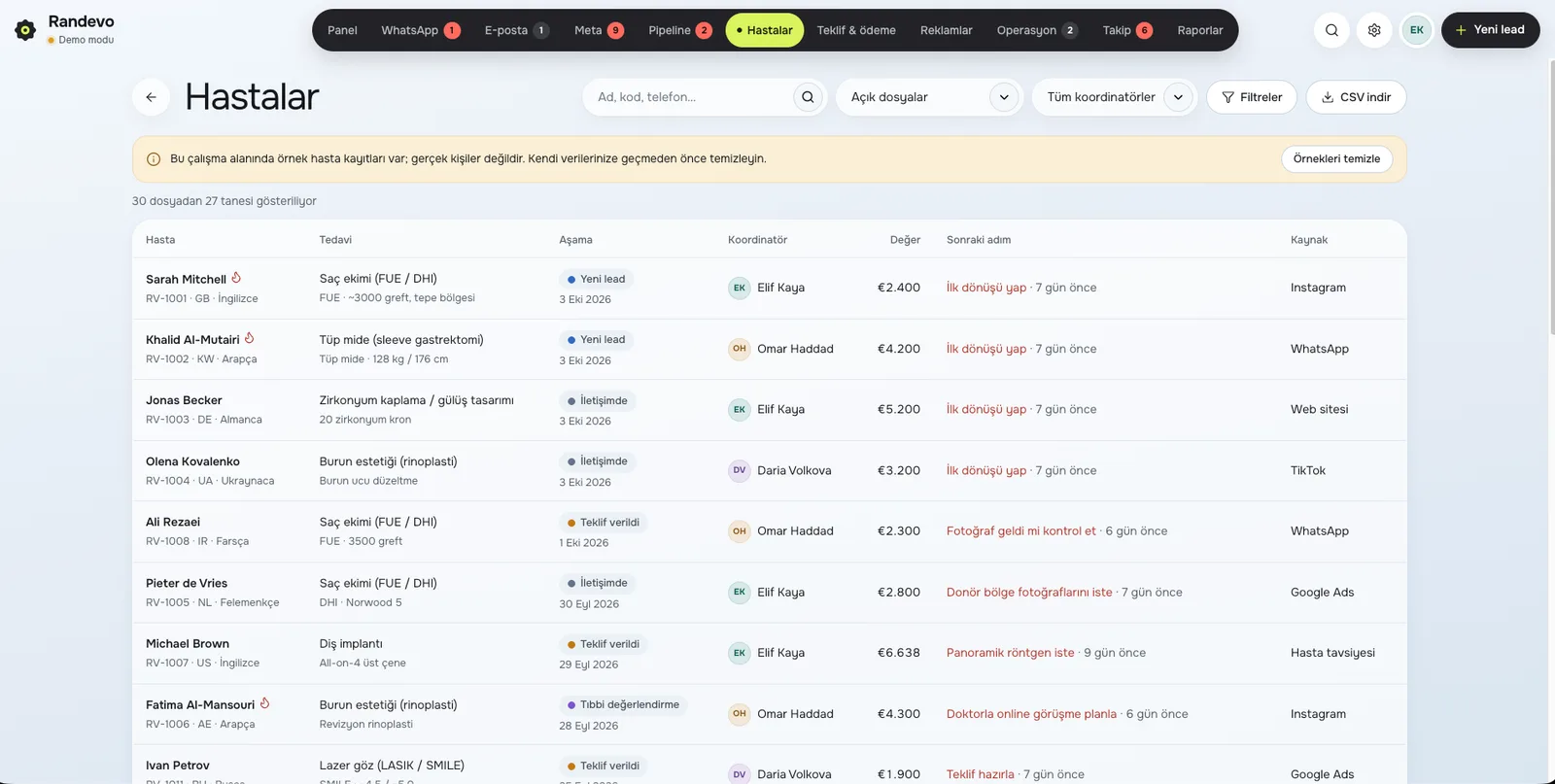Image resolution: width=1555 pixels, height=784 pixels.
Task: Click Panoramik röntgen iste link
Action: click(x=1011, y=653)
